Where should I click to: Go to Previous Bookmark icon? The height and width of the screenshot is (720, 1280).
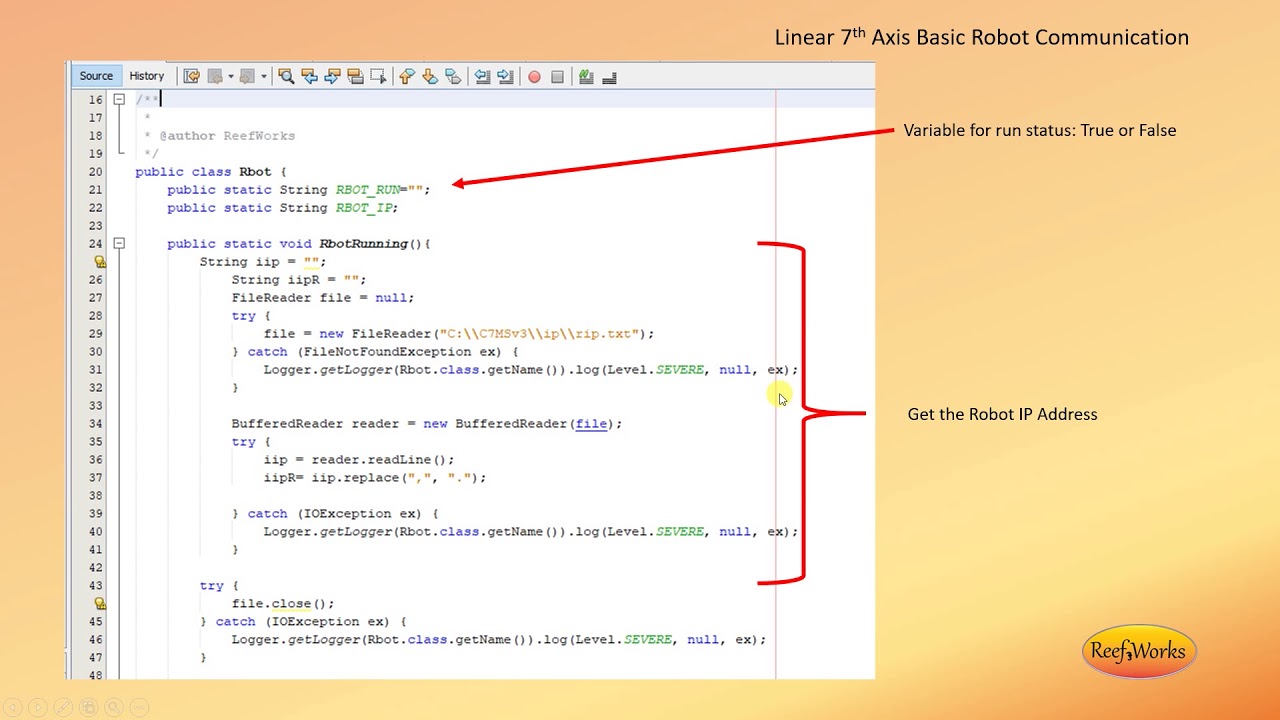pyautogui.click(x=406, y=76)
